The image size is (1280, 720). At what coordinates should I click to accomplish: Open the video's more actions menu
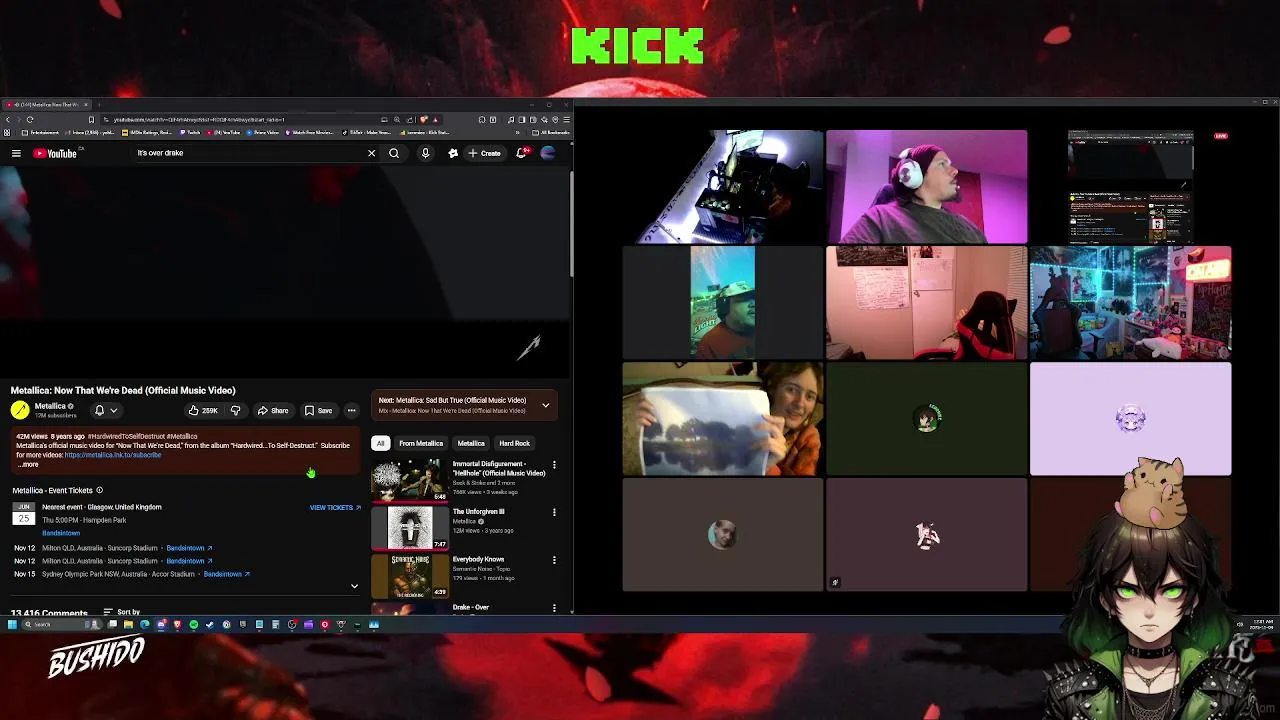click(x=351, y=410)
